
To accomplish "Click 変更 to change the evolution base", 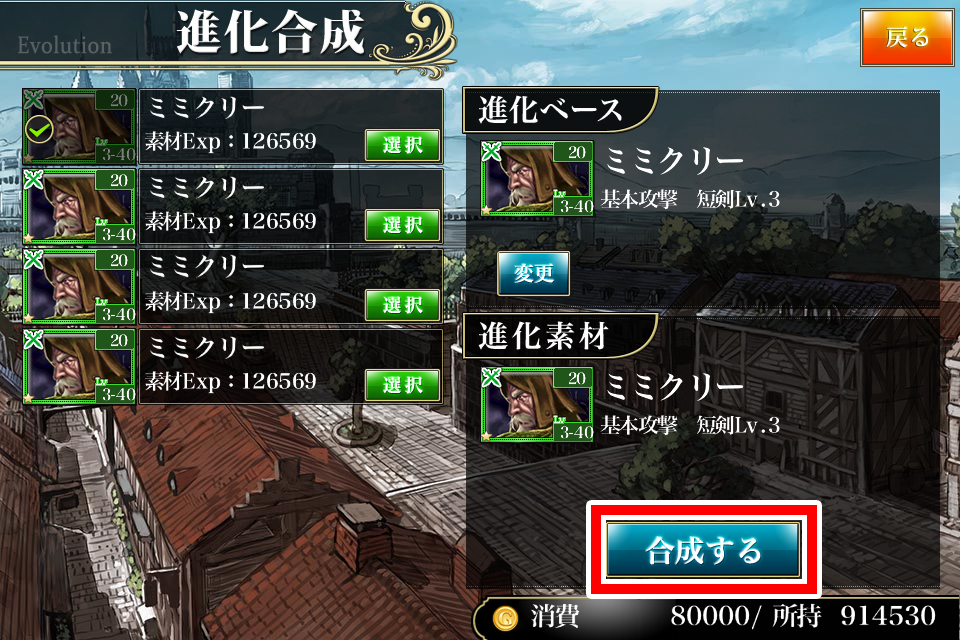I will pos(533,273).
